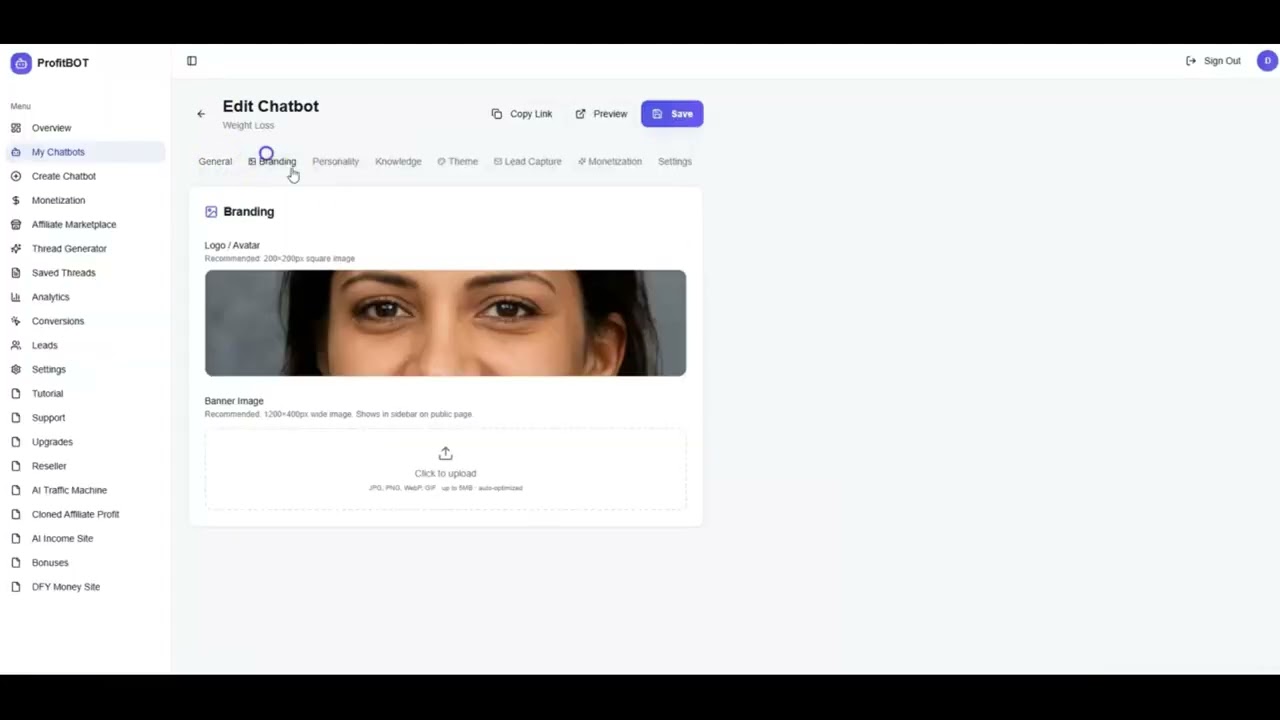The height and width of the screenshot is (720, 1280).
Task: Open Saved Threads page
Action: click(85, 273)
